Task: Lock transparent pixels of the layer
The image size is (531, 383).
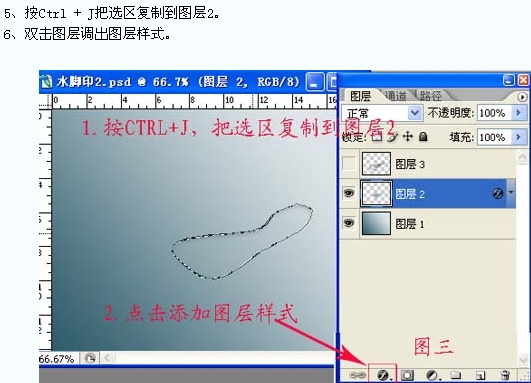Action: pyautogui.click(x=377, y=136)
